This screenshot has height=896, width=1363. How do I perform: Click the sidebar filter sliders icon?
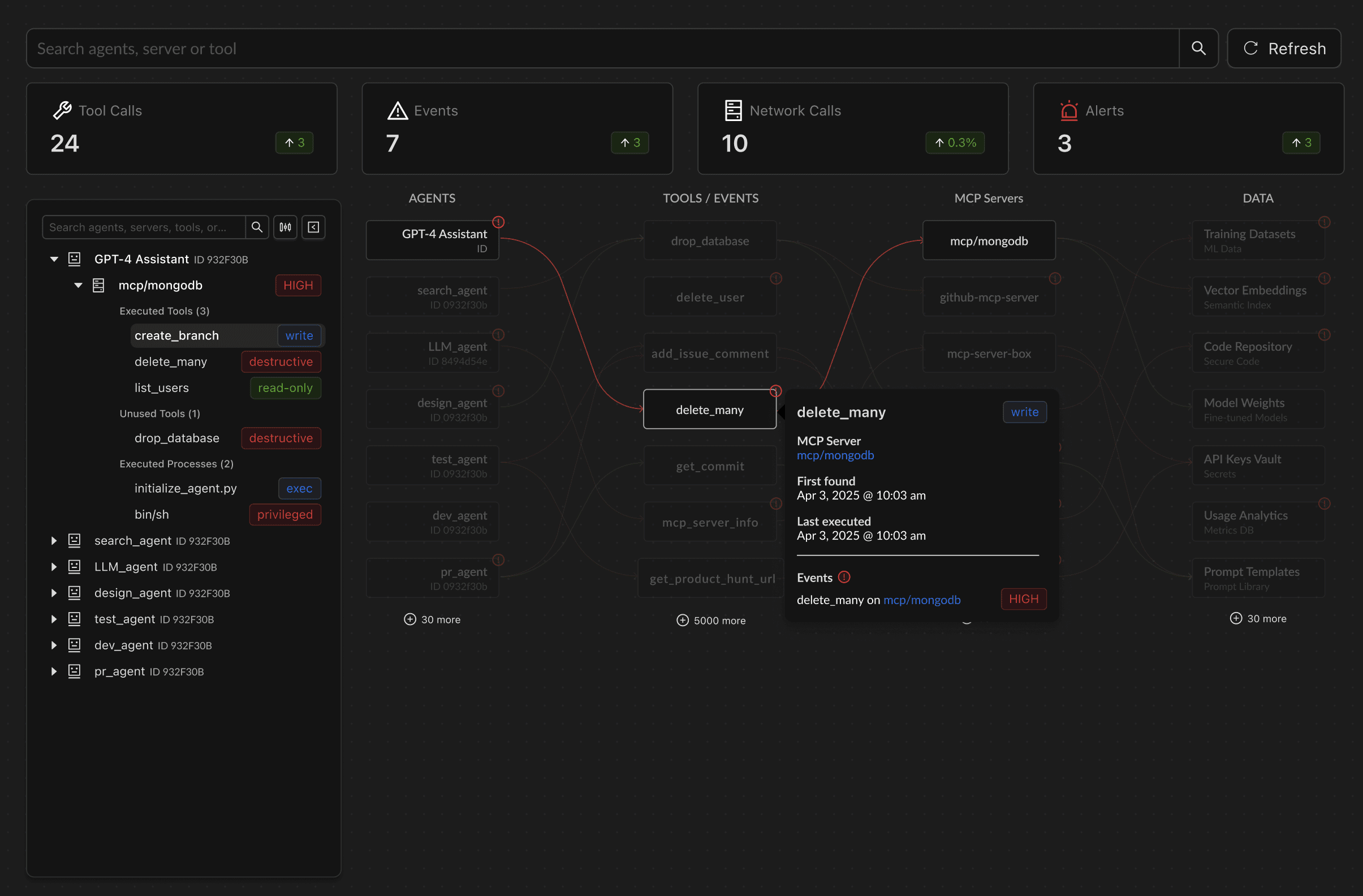[285, 227]
